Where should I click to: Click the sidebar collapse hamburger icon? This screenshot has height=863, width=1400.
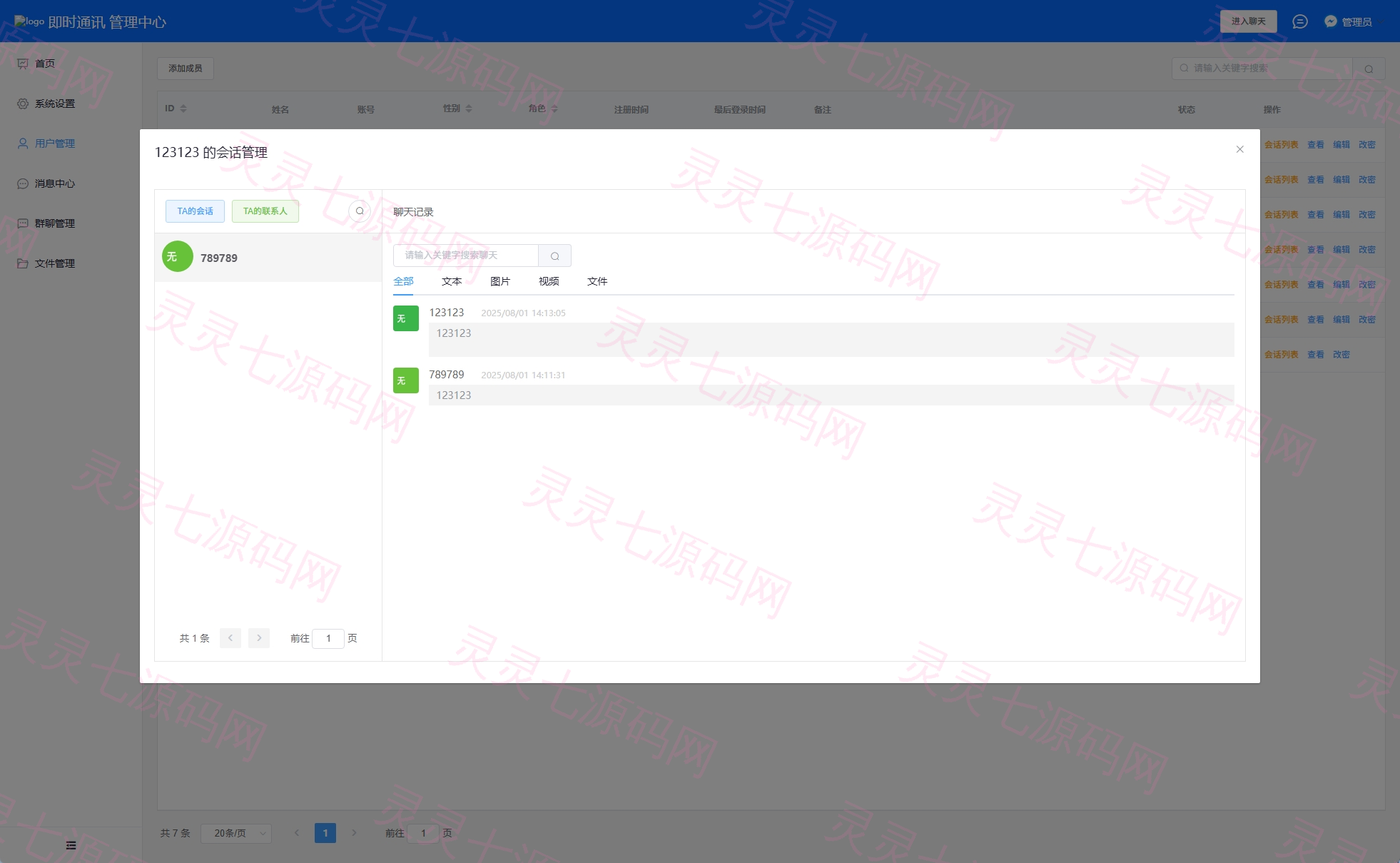click(x=71, y=845)
